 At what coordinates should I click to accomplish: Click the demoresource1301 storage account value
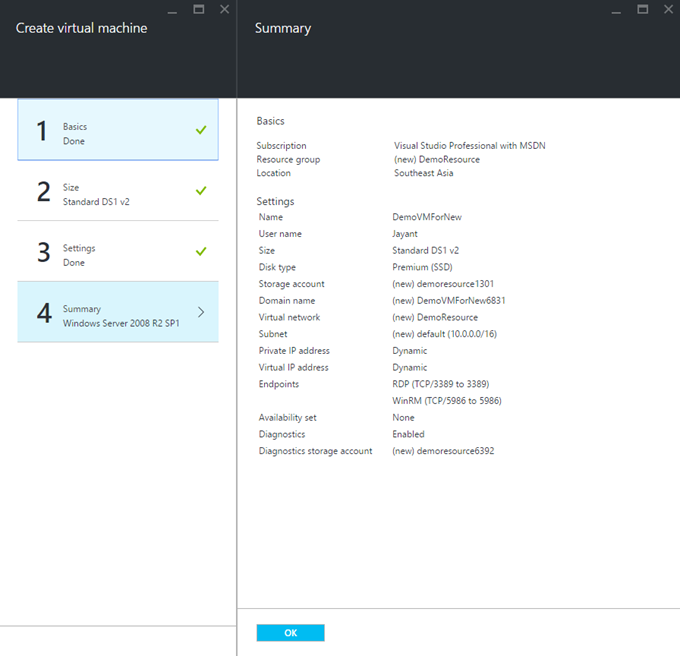443,284
